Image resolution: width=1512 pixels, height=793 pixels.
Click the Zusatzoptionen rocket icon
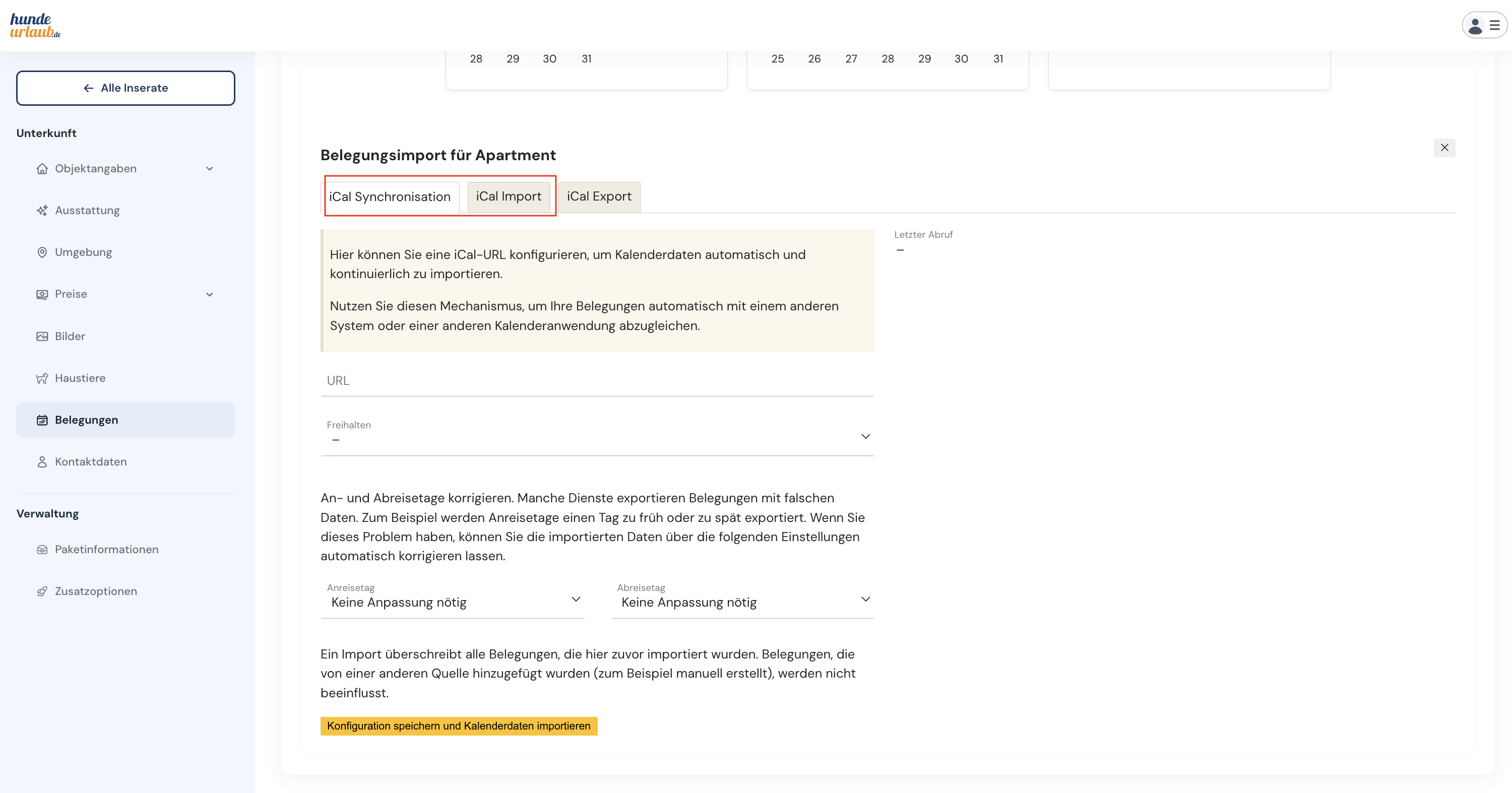click(x=42, y=591)
